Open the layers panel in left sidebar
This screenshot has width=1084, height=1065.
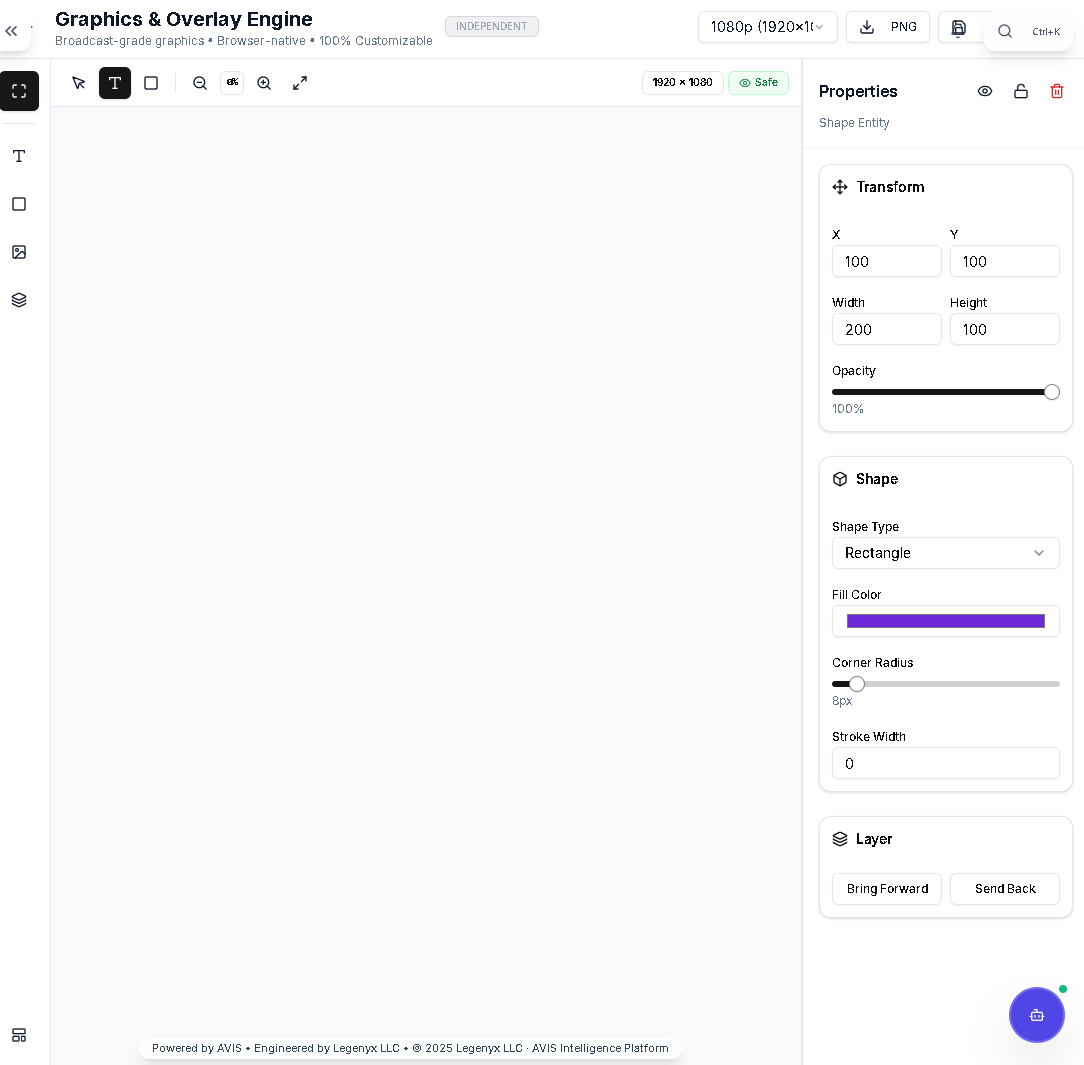click(19, 300)
